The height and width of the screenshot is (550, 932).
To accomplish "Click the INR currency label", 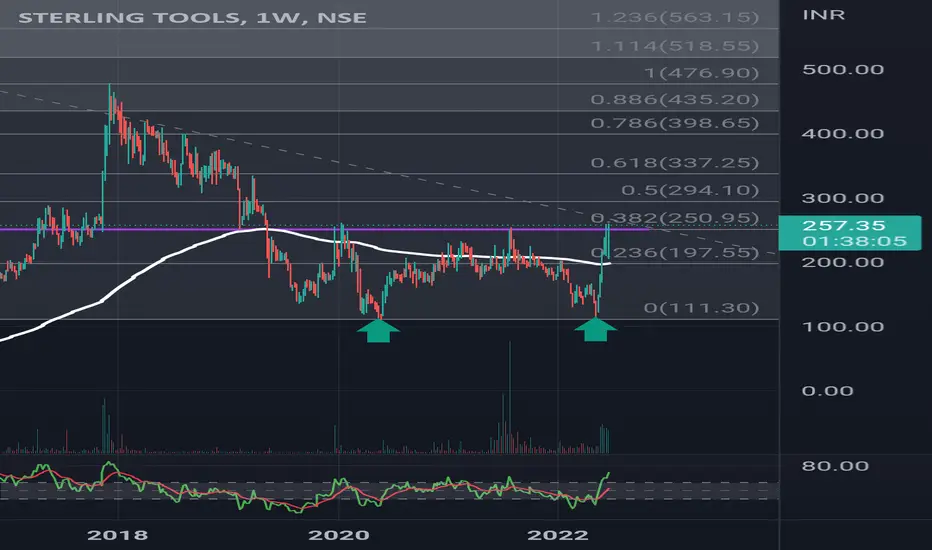I will (823, 15).
